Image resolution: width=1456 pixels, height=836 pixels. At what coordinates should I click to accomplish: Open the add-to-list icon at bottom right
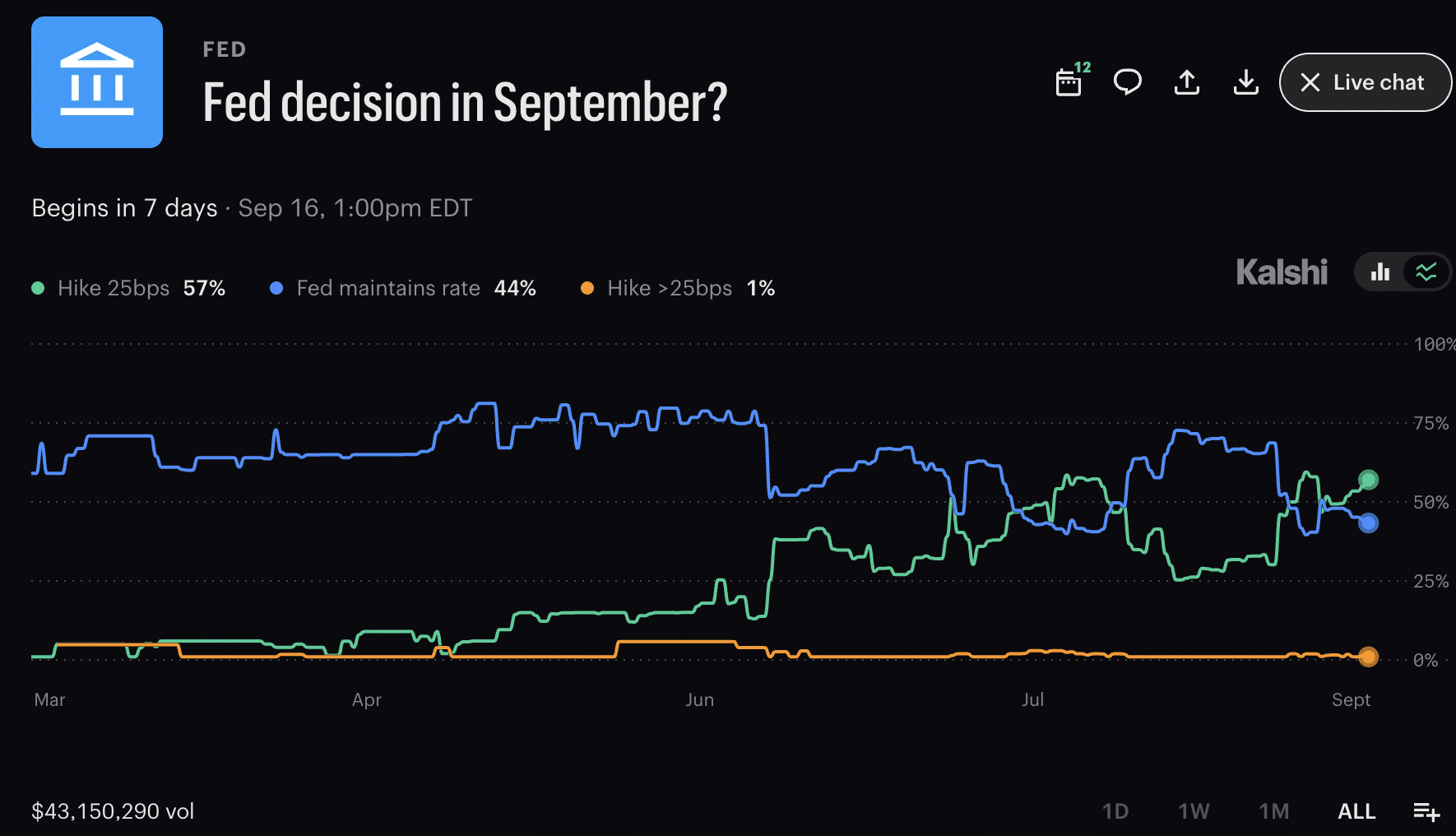[1426, 812]
